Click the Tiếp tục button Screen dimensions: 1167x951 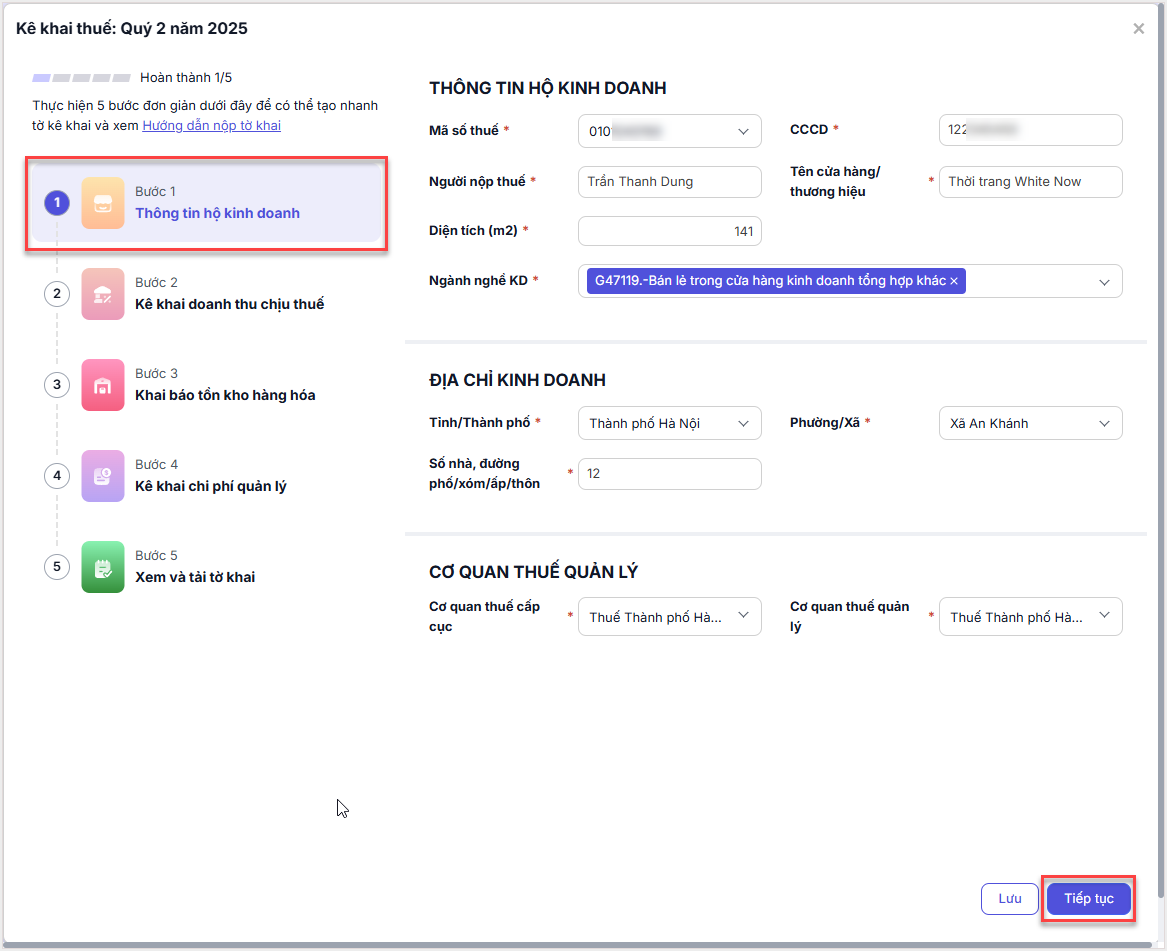1088,899
